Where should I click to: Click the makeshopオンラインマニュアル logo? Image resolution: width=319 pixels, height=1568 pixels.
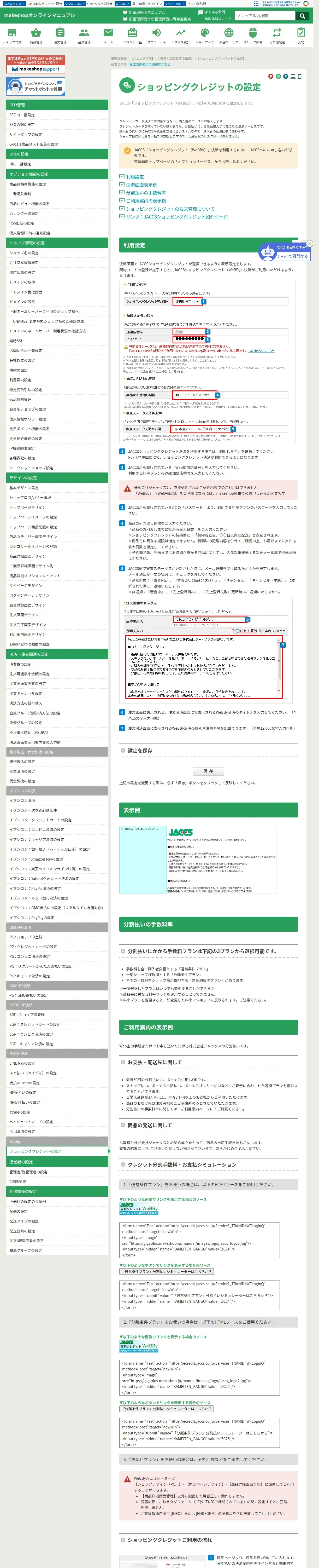[x=39, y=15]
